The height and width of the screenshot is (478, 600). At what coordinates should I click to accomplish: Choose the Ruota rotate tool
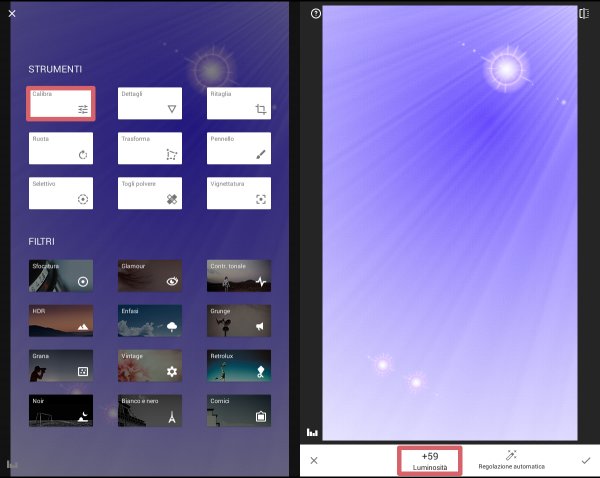pyautogui.click(x=60, y=148)
